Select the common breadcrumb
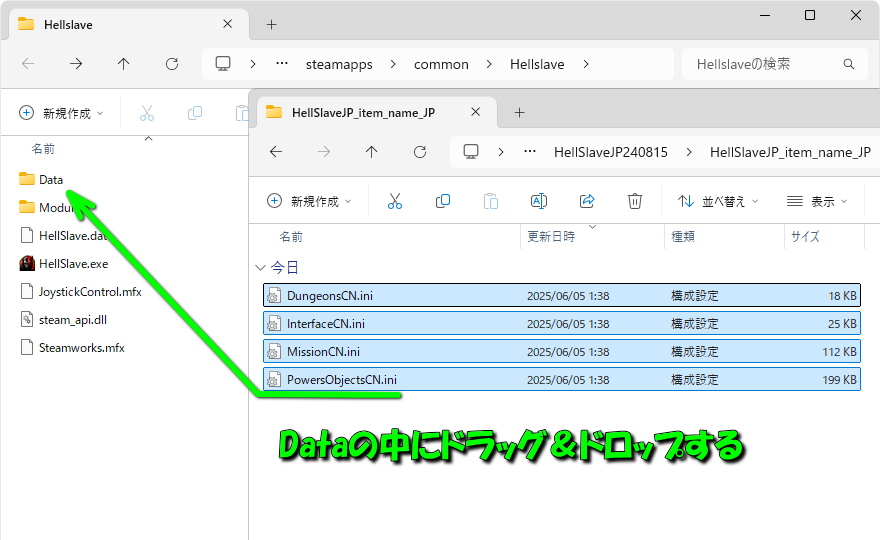This screenshot has width=880, height=540. (441, 65)
